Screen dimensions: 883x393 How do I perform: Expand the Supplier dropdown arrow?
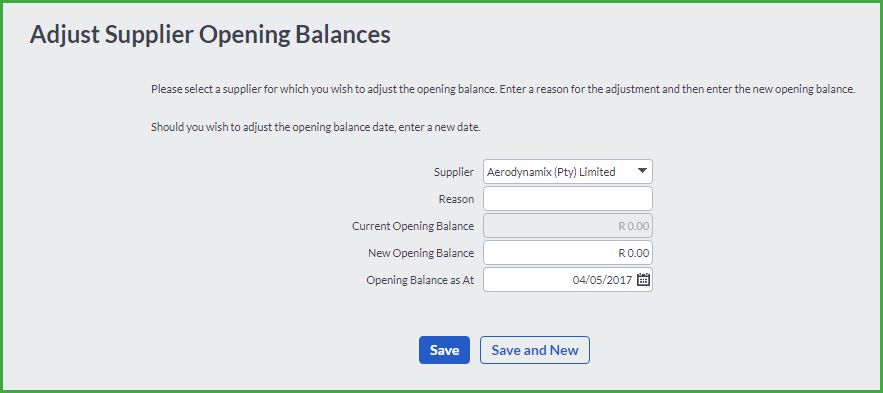(643, 171)
